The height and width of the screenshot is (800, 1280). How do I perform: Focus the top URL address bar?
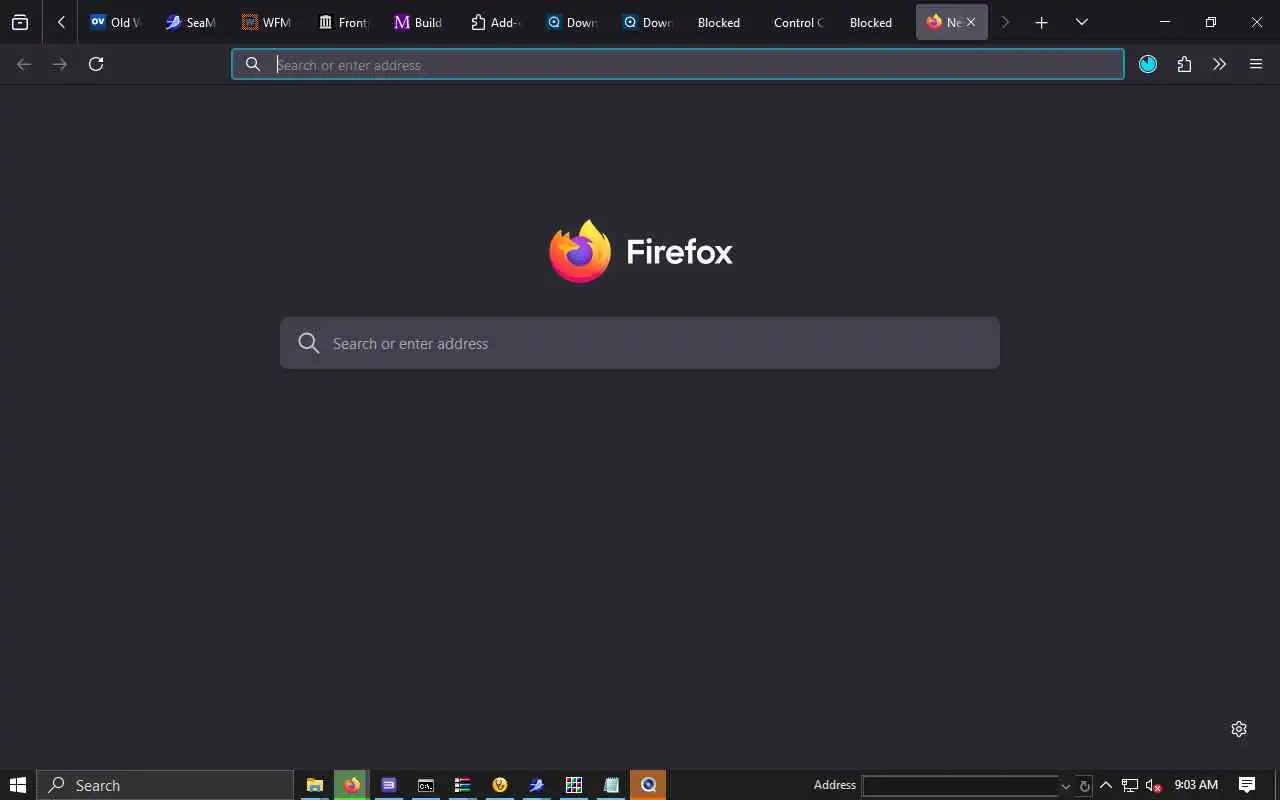(678, 64)
